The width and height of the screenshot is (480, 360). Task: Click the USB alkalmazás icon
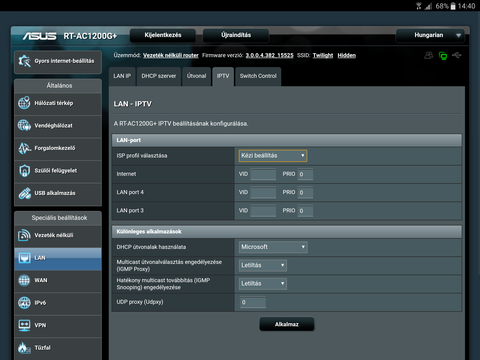(24, 193)
